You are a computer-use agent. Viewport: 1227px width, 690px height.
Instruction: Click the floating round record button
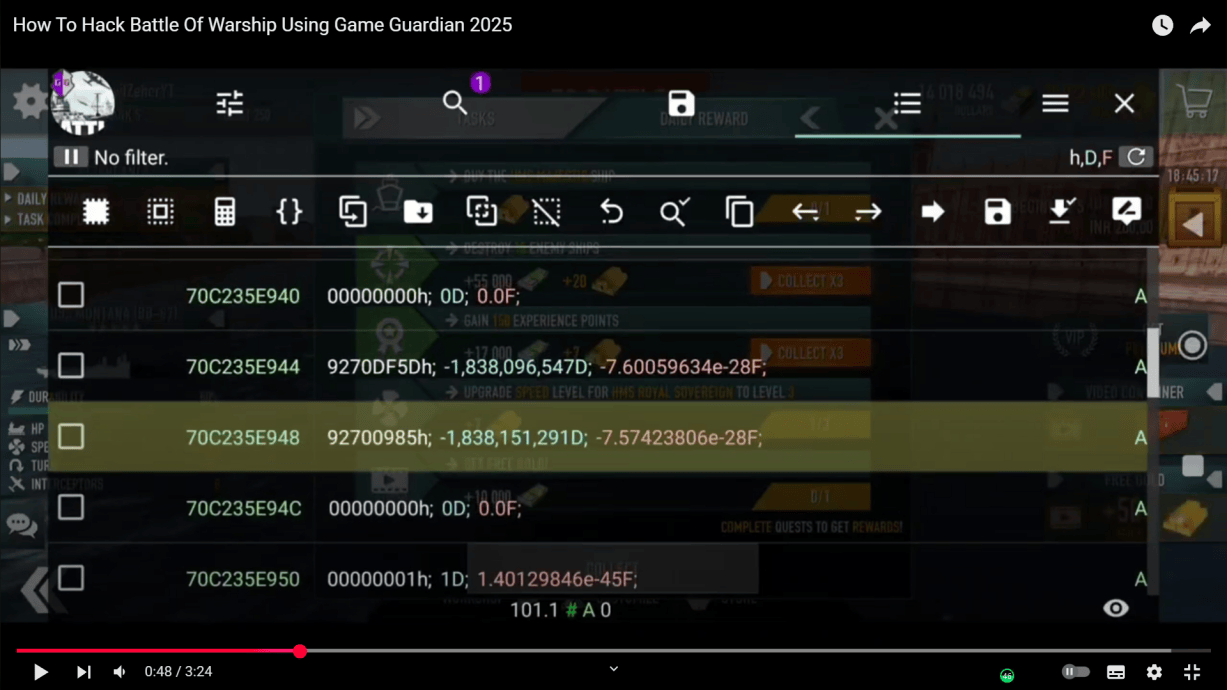pos(1192,346)
